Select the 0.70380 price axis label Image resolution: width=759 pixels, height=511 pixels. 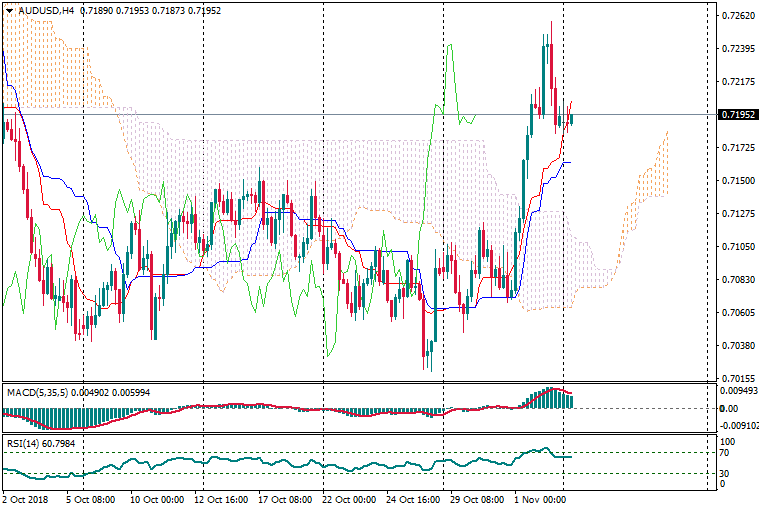(x=737, y=346)
